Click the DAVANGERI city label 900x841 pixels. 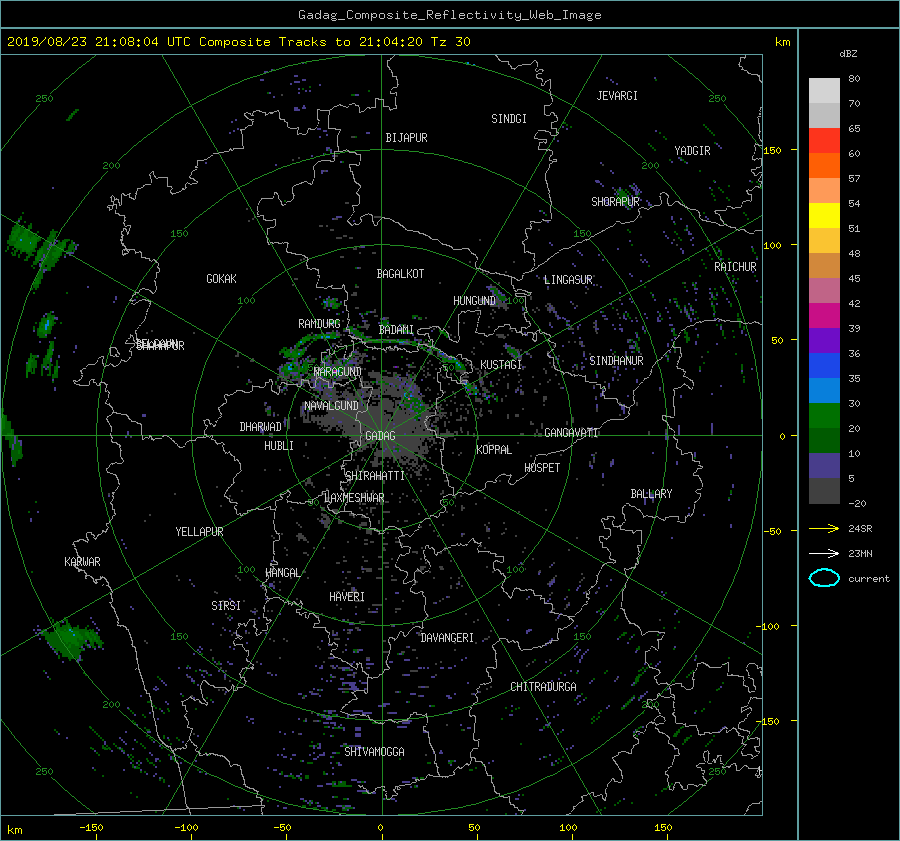tap(447, 638)
